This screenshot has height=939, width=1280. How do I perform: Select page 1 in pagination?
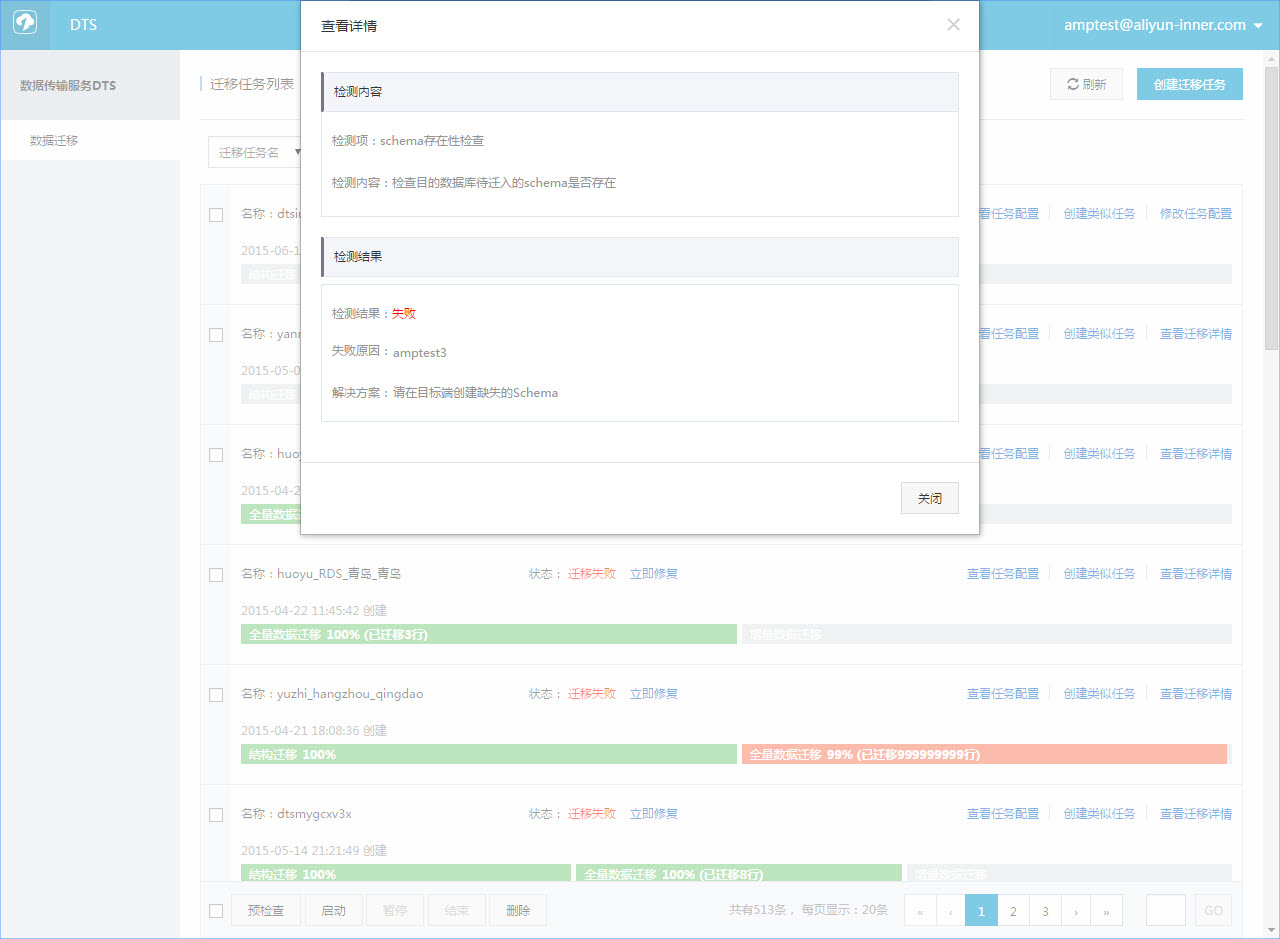tap(981, 911)
